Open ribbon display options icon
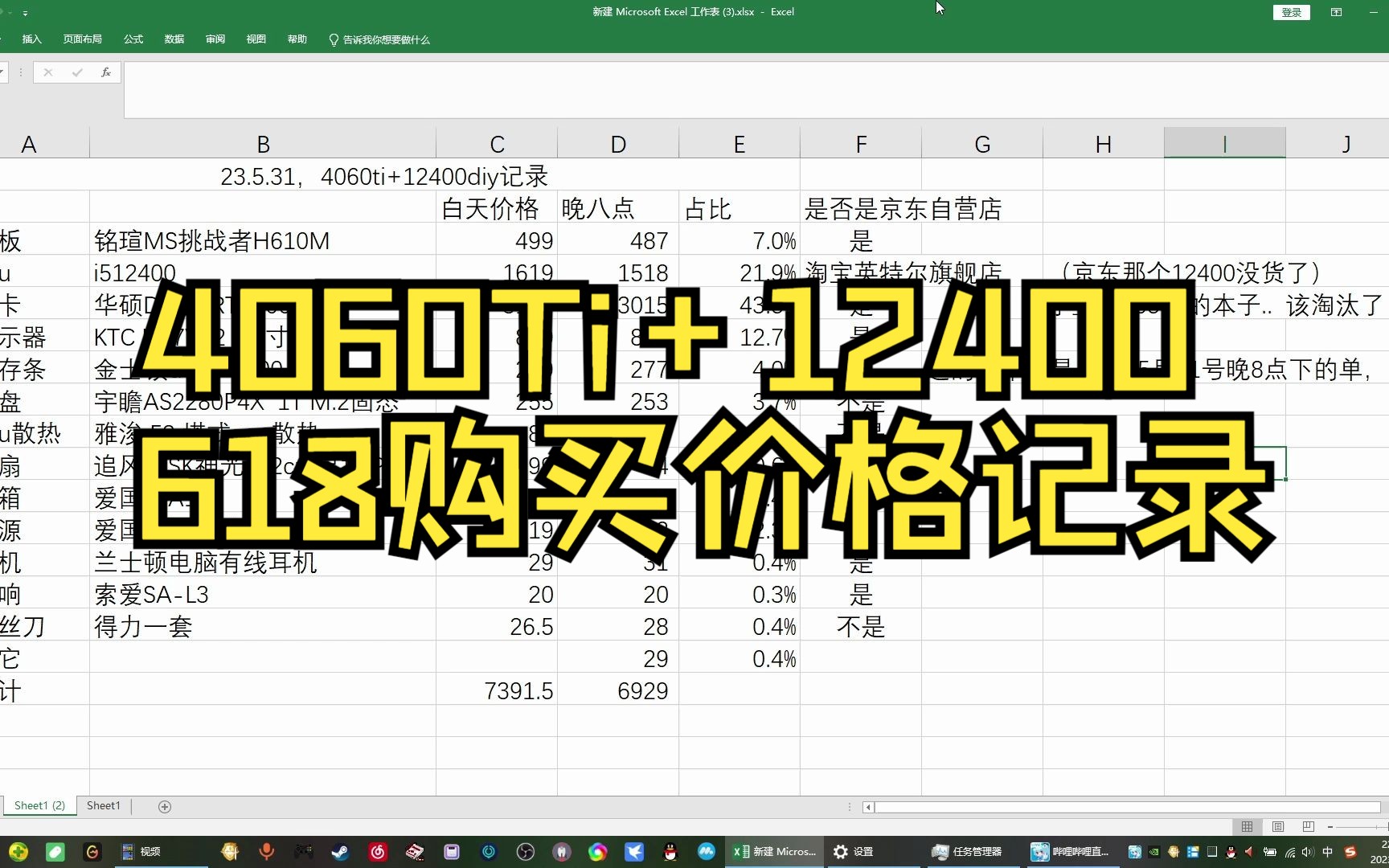The width and height of the screenshot is (1389, 868). point(1337,12)
